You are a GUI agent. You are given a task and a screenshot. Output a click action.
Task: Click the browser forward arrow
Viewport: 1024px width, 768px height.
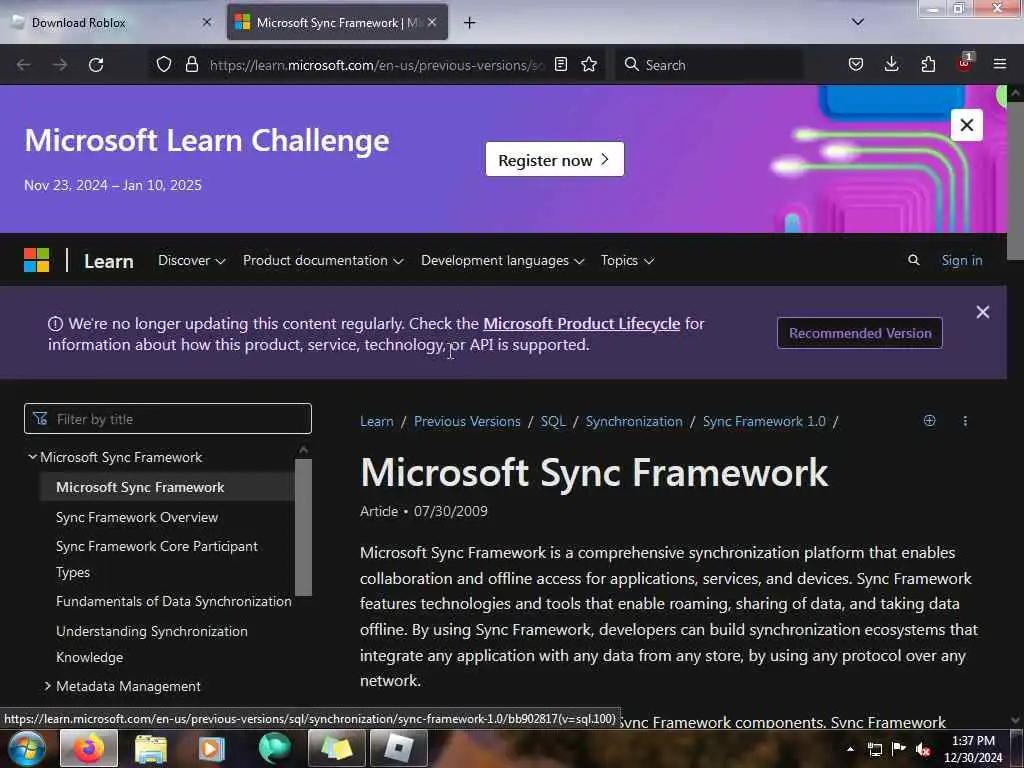click(60, 65)
